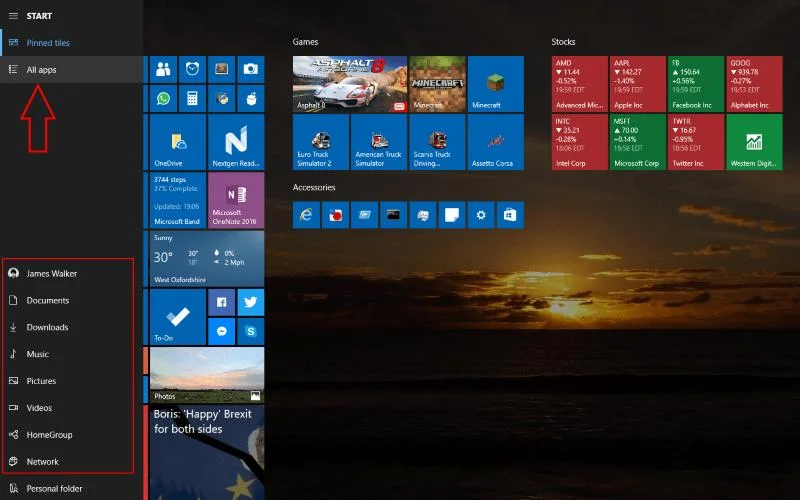Open the Python tile
Viewport: 800px width, 500px height.
(221, 98)
